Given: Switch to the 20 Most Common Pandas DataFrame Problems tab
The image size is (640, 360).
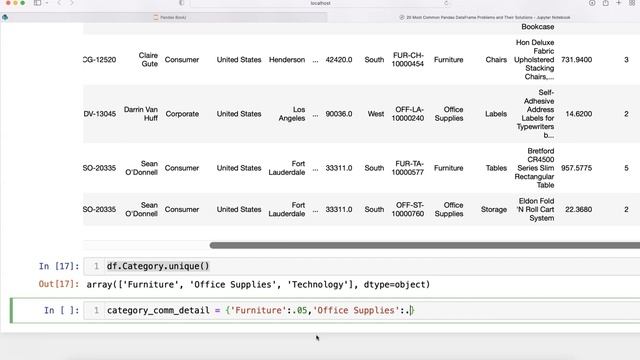Looking at the screenshot, I should coord(484,17).
